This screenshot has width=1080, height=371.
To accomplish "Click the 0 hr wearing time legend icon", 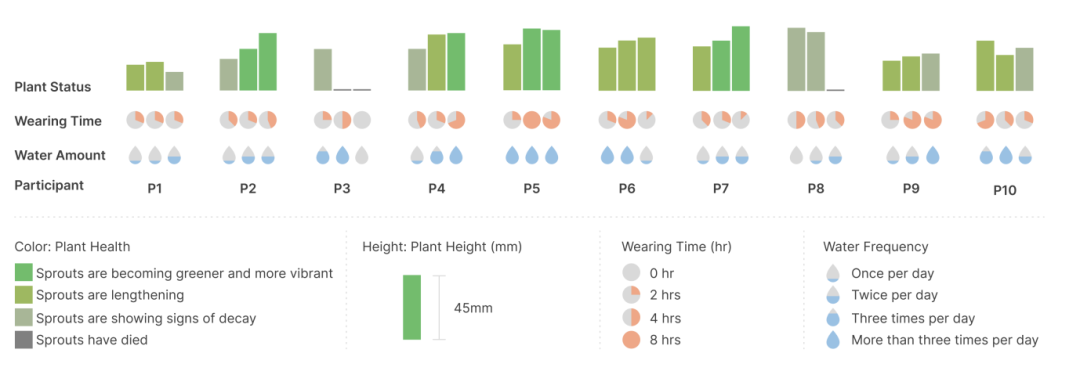I will pos(631,273).
